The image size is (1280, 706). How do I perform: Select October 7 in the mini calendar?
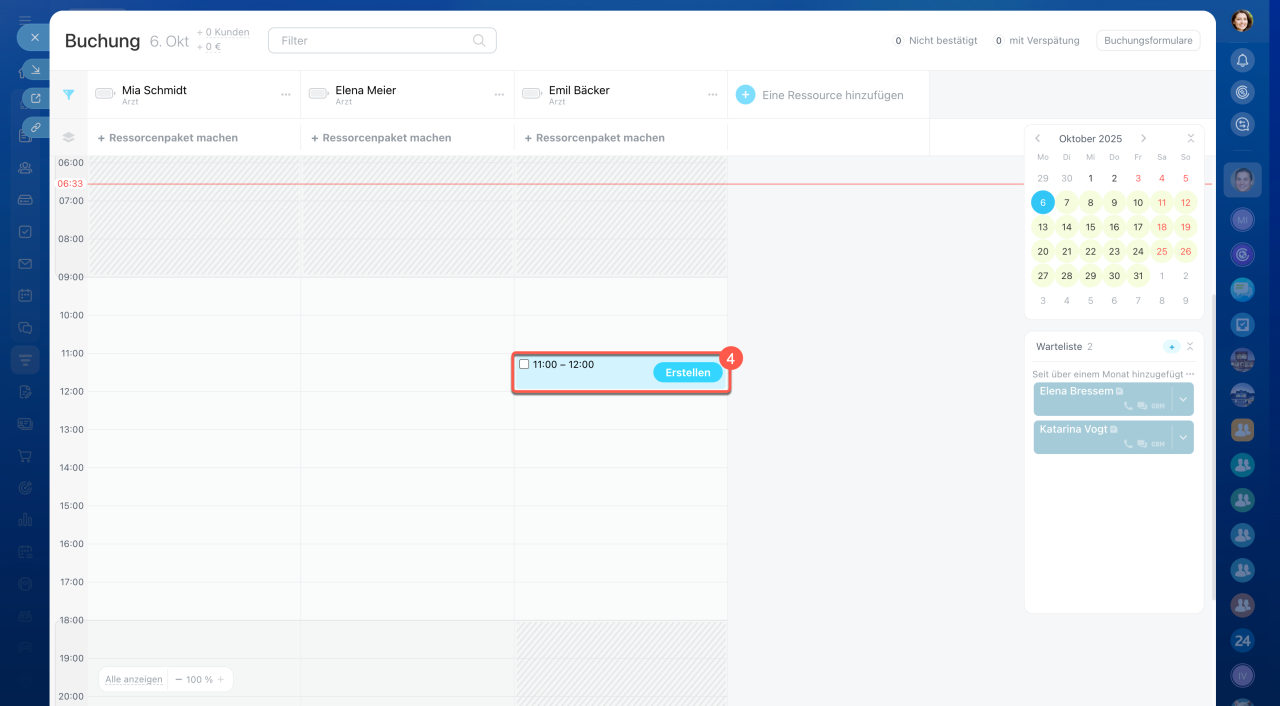coord(1067,203)
